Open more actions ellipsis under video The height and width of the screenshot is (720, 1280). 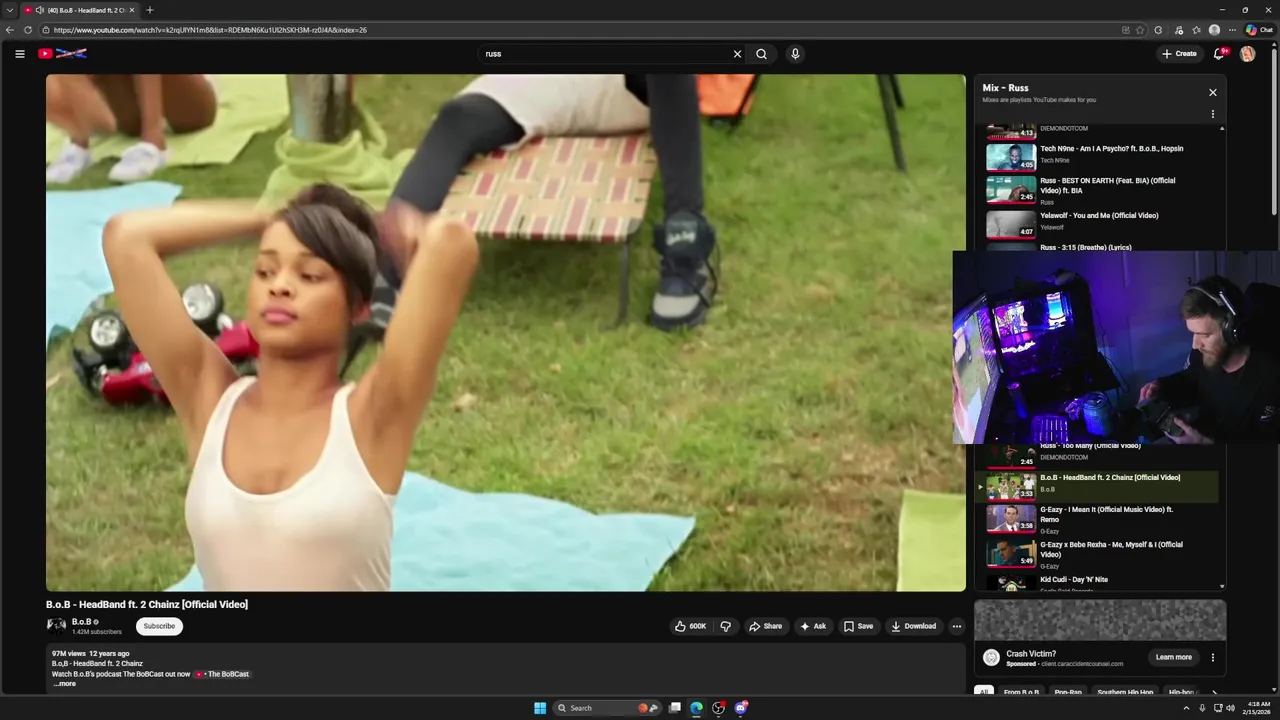(956, 626)
